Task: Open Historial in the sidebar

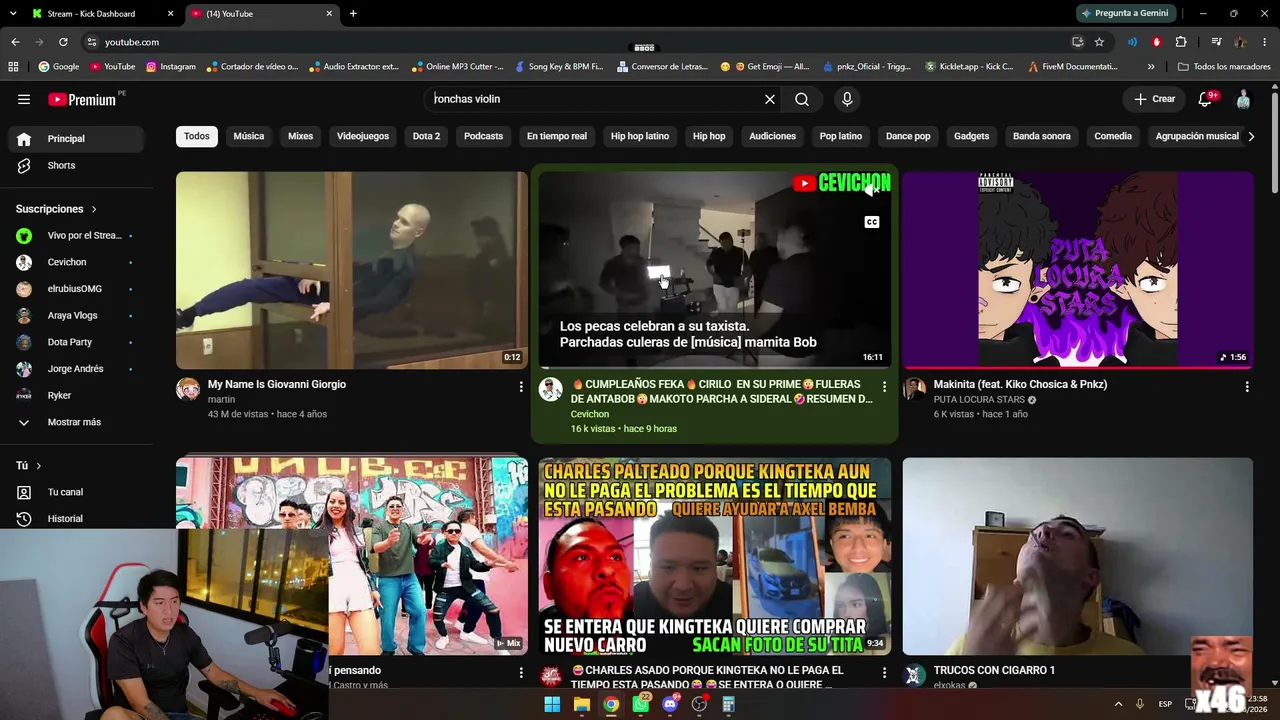Action: pyautogui.click(x=76, y=519)
